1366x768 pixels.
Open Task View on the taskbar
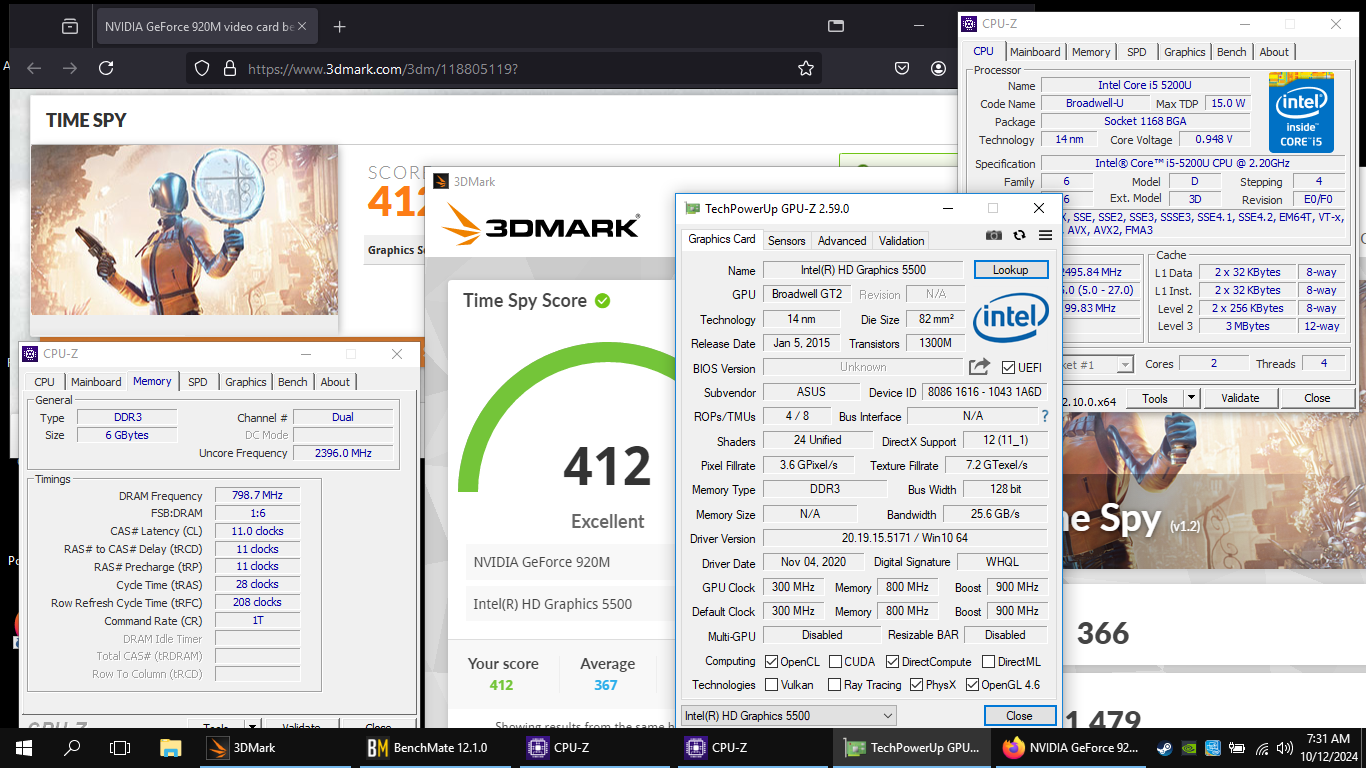pyautogui.click(x=120, y=747)
